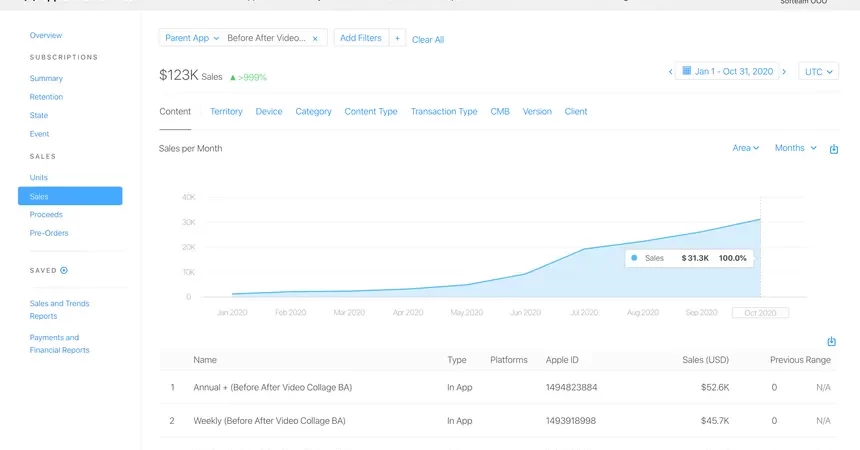Open the Pre-Orders sidebar link
Viewport: 860px width, 450px height.
pyautogui.click(x=49, y=233)
